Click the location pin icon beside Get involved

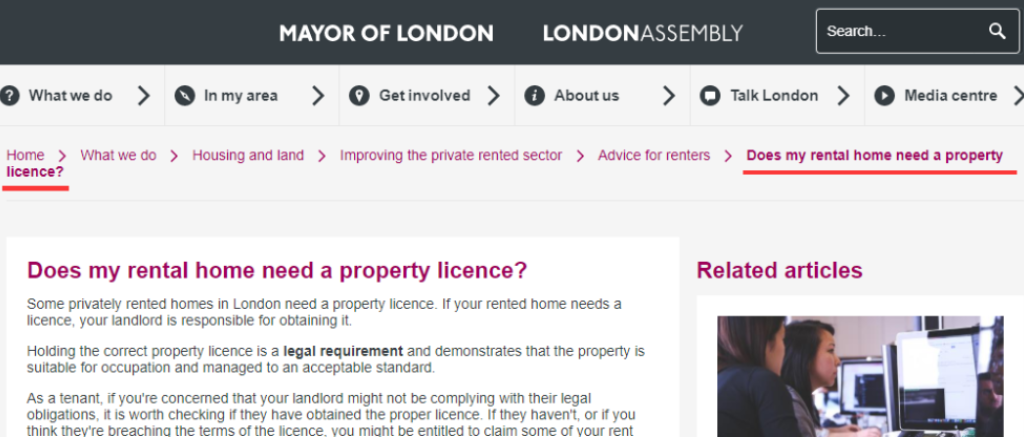pos(359,96)
